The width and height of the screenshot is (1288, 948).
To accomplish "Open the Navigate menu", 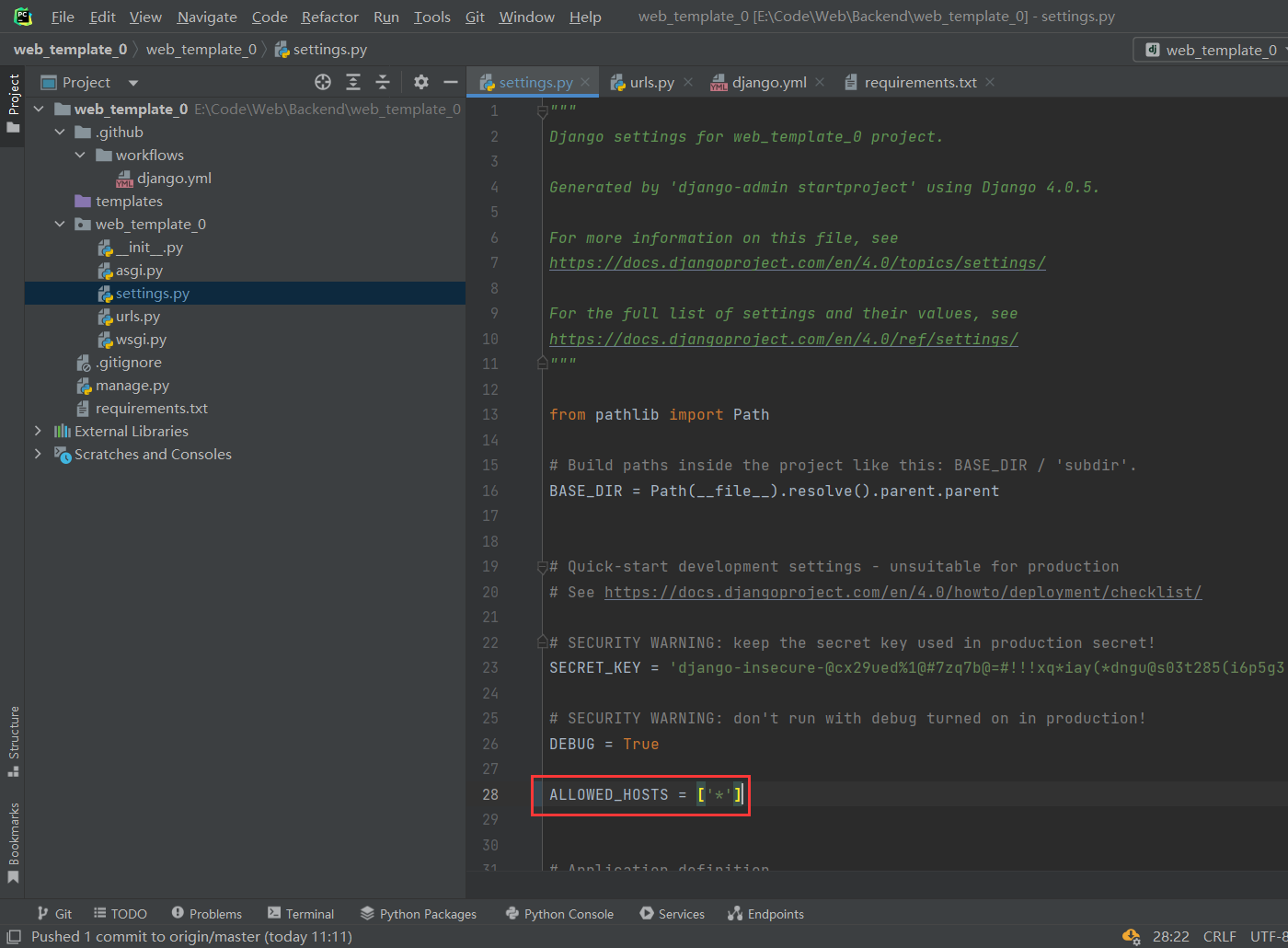I will pyautogui.click(x=207, y=17).
